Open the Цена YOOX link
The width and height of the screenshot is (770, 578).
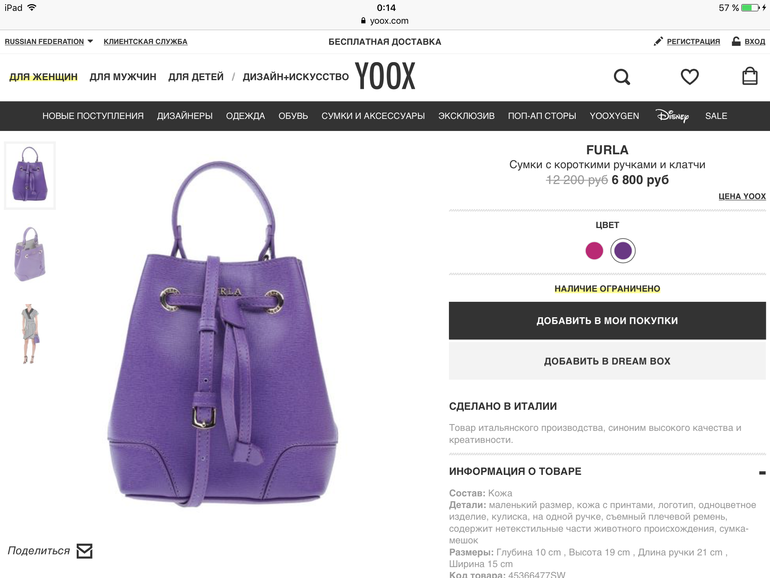[742, 196]
